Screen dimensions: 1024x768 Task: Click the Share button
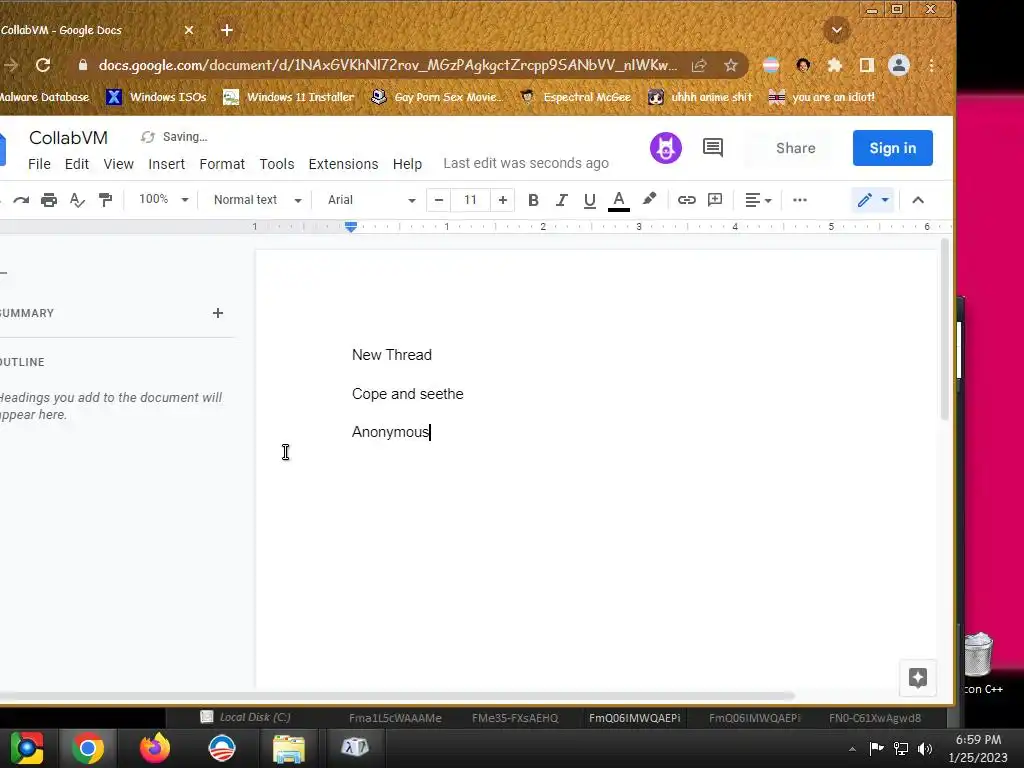pos(795,148)
